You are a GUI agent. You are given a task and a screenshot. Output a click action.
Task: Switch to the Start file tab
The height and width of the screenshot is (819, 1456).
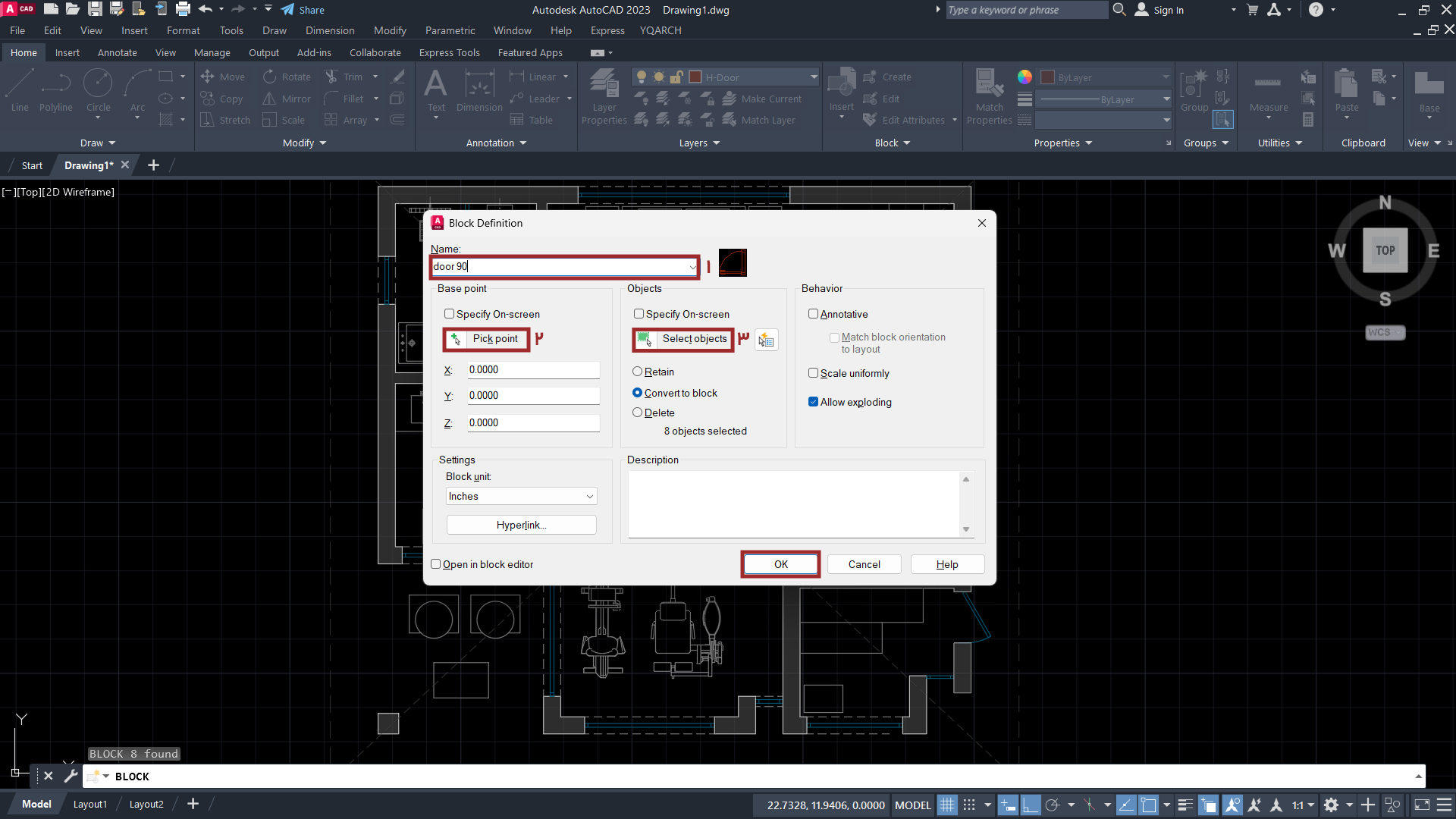pyautogui.click(x=32, y=165)
